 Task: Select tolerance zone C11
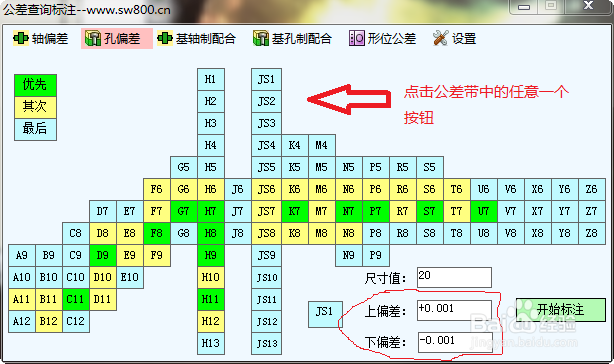coord(76,299)
